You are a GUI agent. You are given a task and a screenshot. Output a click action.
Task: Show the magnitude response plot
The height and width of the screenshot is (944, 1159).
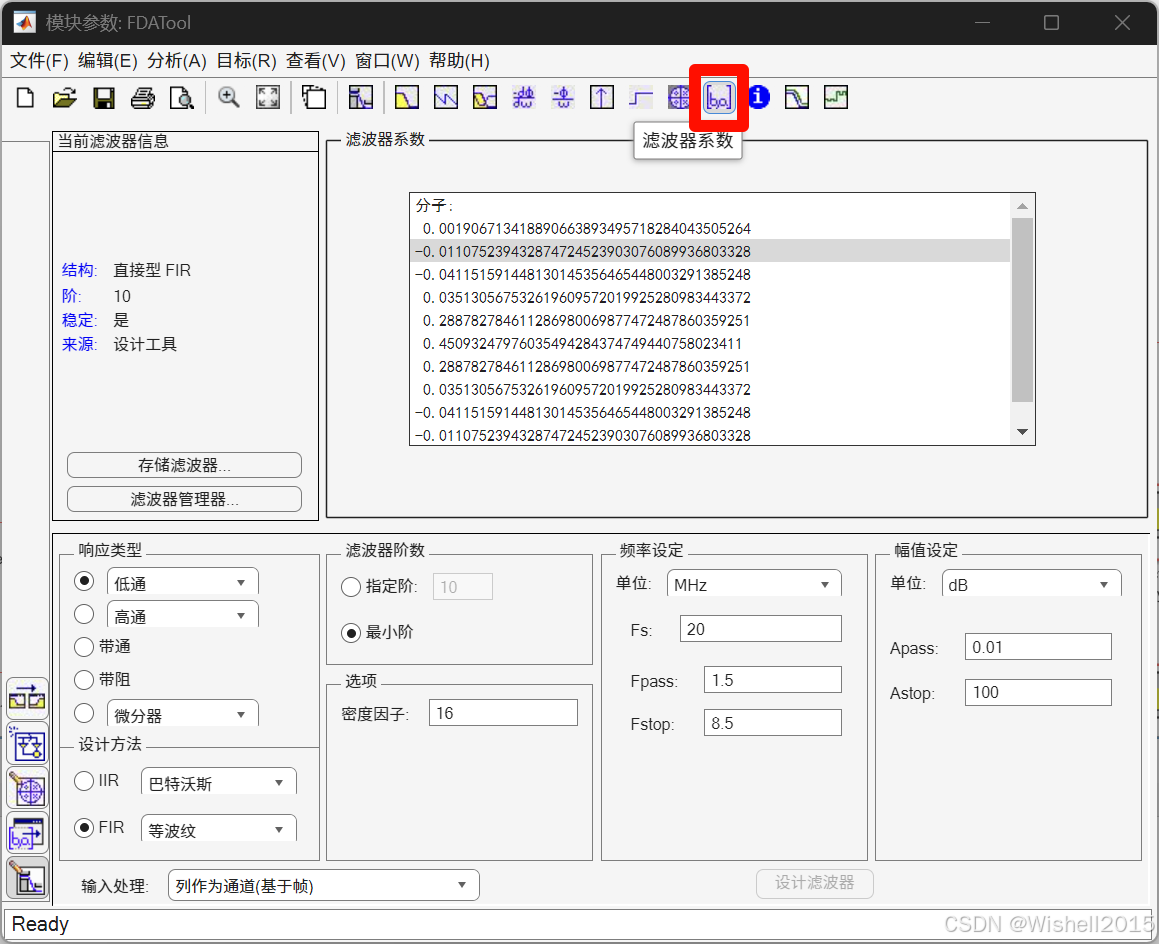pos(407,98)
